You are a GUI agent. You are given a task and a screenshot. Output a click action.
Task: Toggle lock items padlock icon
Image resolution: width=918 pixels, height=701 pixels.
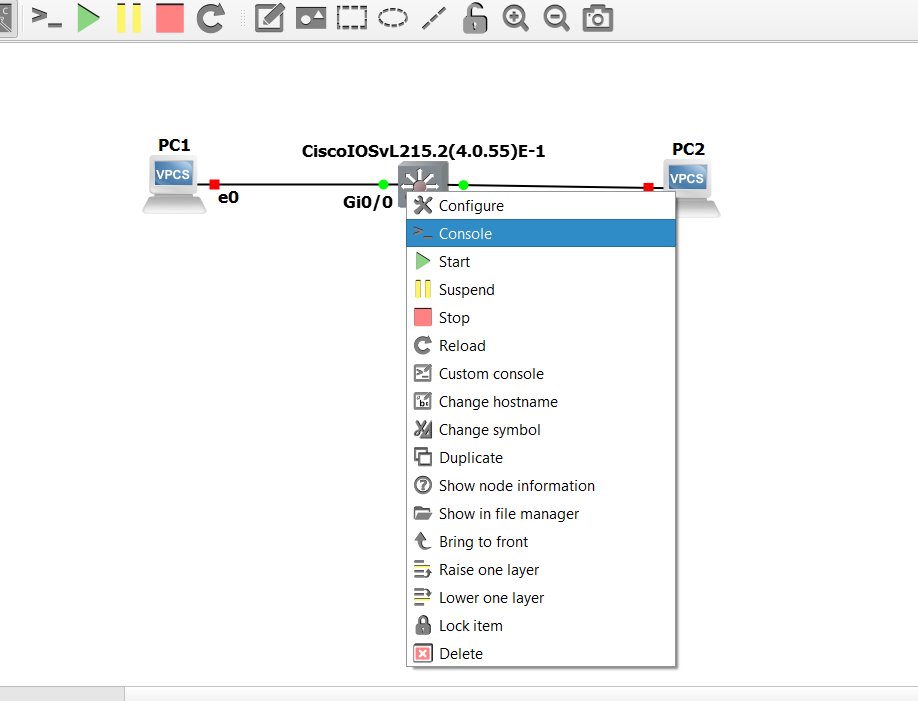click(x=475, y=18)
